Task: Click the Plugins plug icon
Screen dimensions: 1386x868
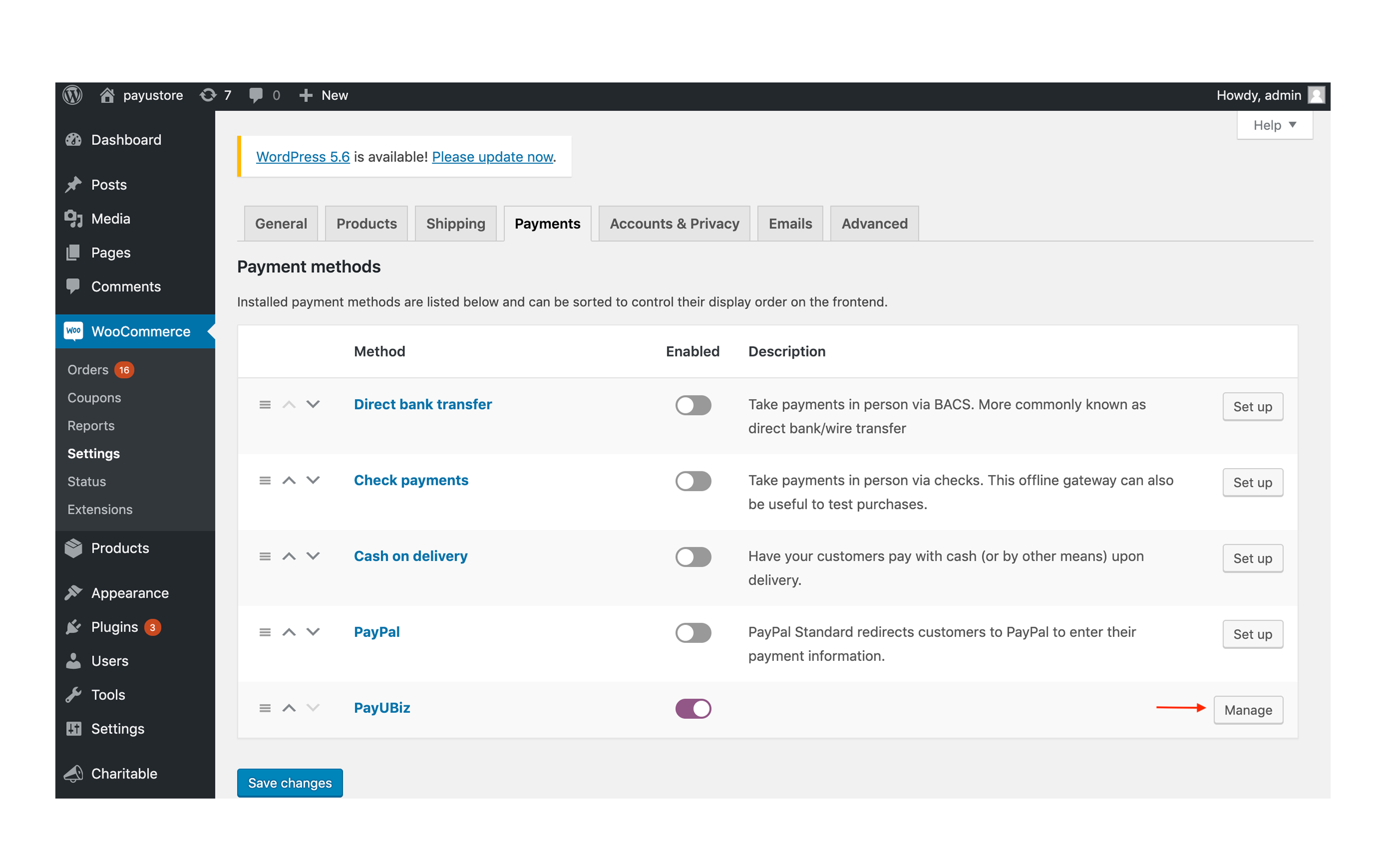Action: 73,627
